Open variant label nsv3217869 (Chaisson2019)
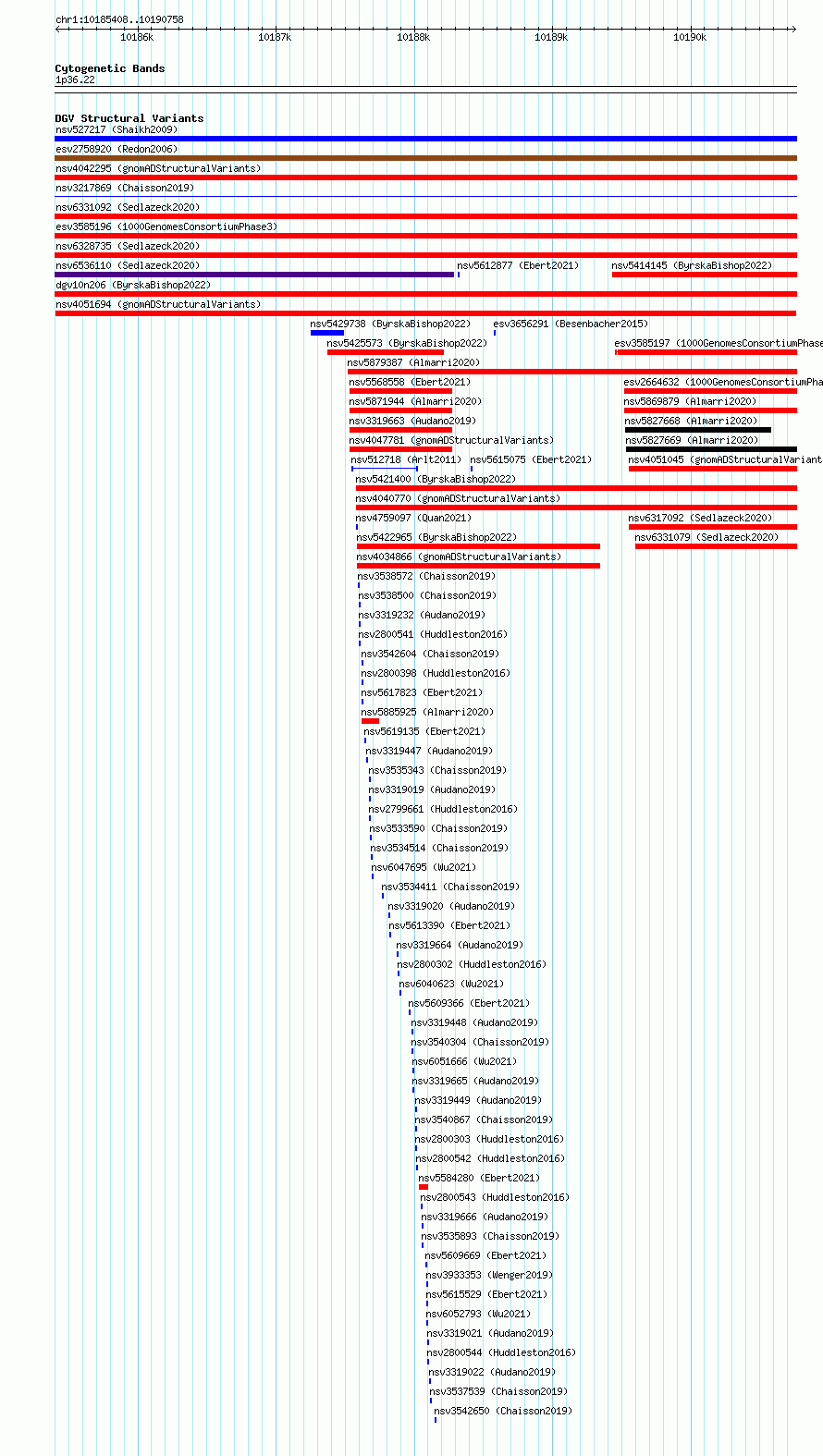 pos(125,188)
